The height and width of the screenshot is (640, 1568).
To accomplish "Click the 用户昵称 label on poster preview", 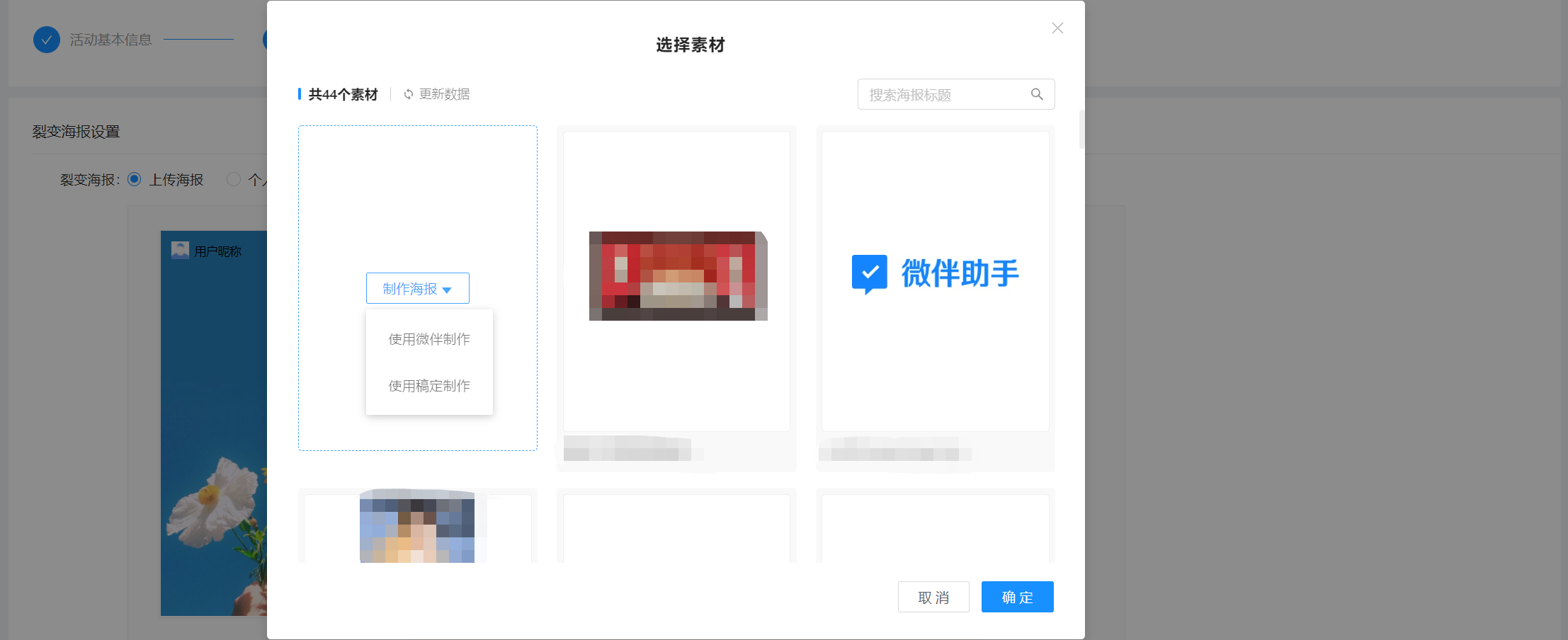I will (x=218, y=251).
